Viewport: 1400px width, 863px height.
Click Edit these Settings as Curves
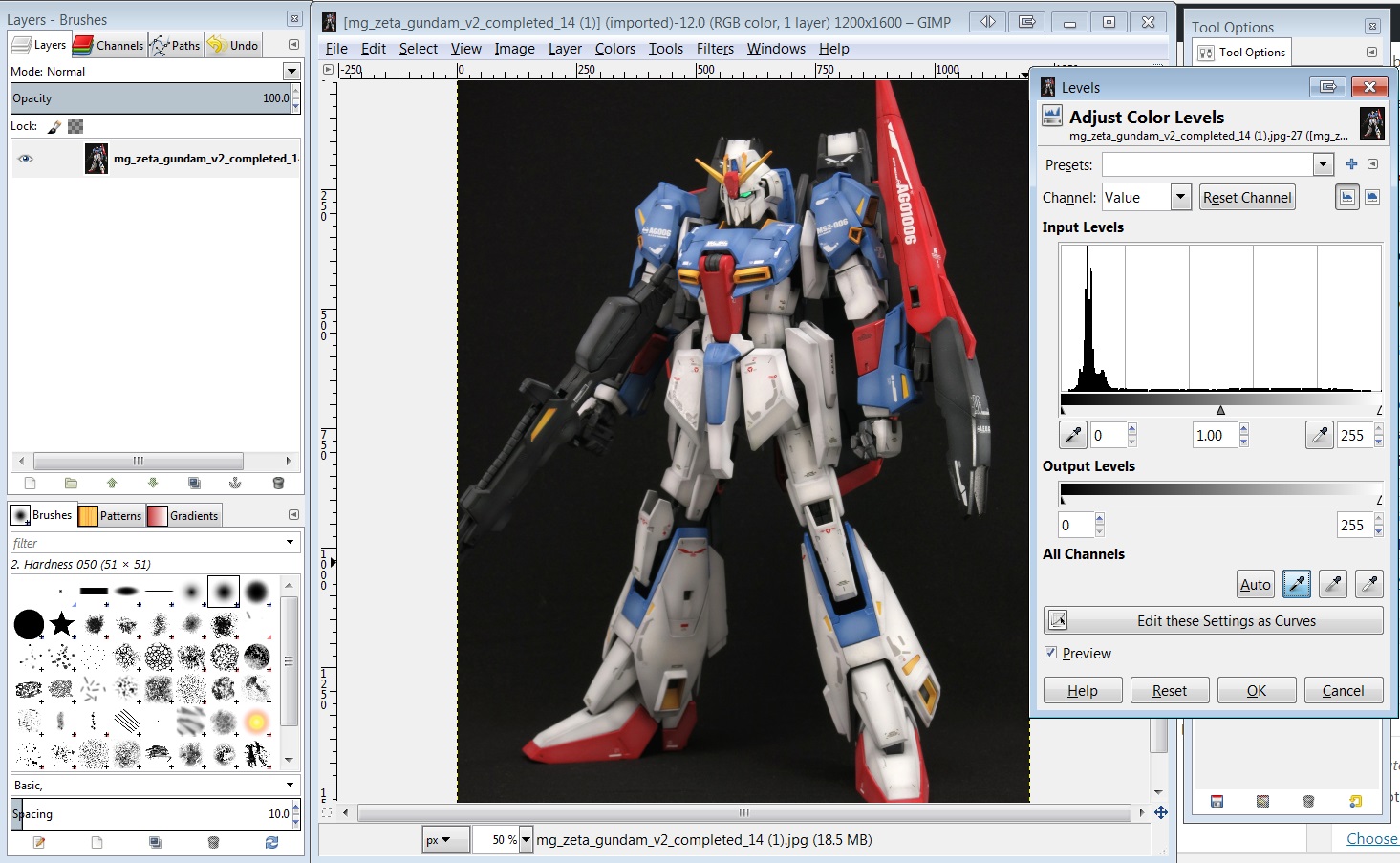point(1214,620)
